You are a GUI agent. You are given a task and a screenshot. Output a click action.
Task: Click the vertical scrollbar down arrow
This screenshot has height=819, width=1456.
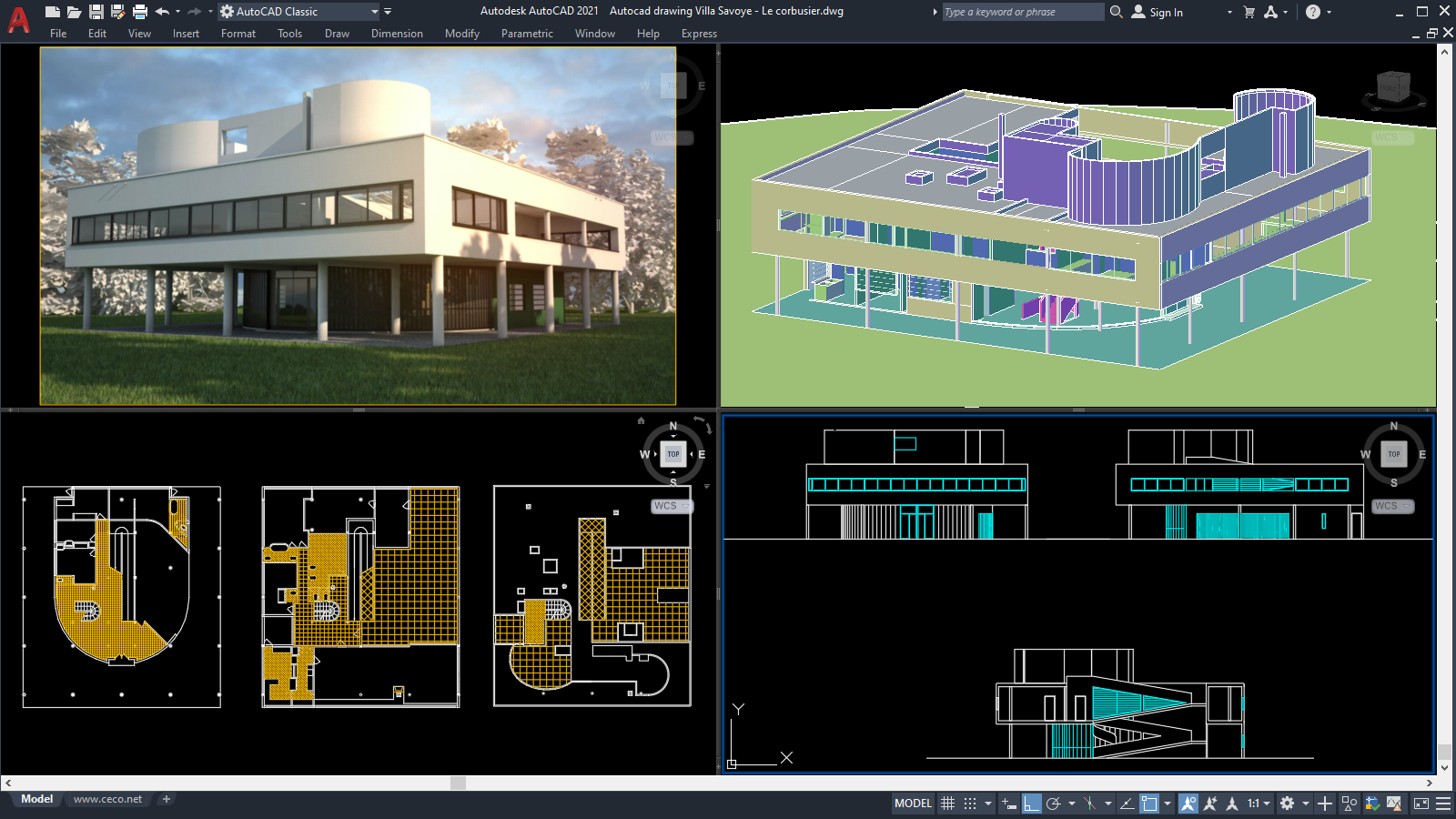pos(1444,767)
